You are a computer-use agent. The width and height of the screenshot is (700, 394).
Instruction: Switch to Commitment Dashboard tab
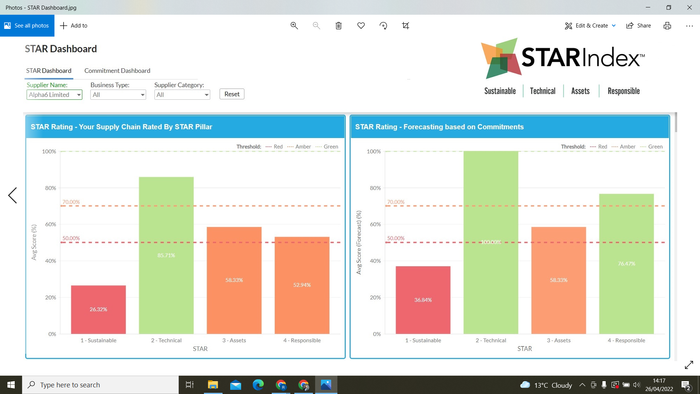[x=117, y=71]
